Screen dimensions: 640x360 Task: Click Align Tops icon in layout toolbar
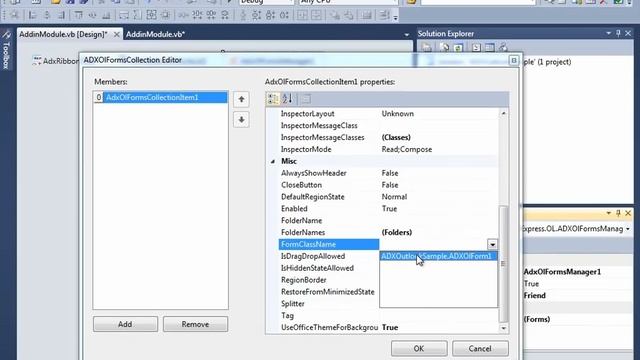[78, 15]
